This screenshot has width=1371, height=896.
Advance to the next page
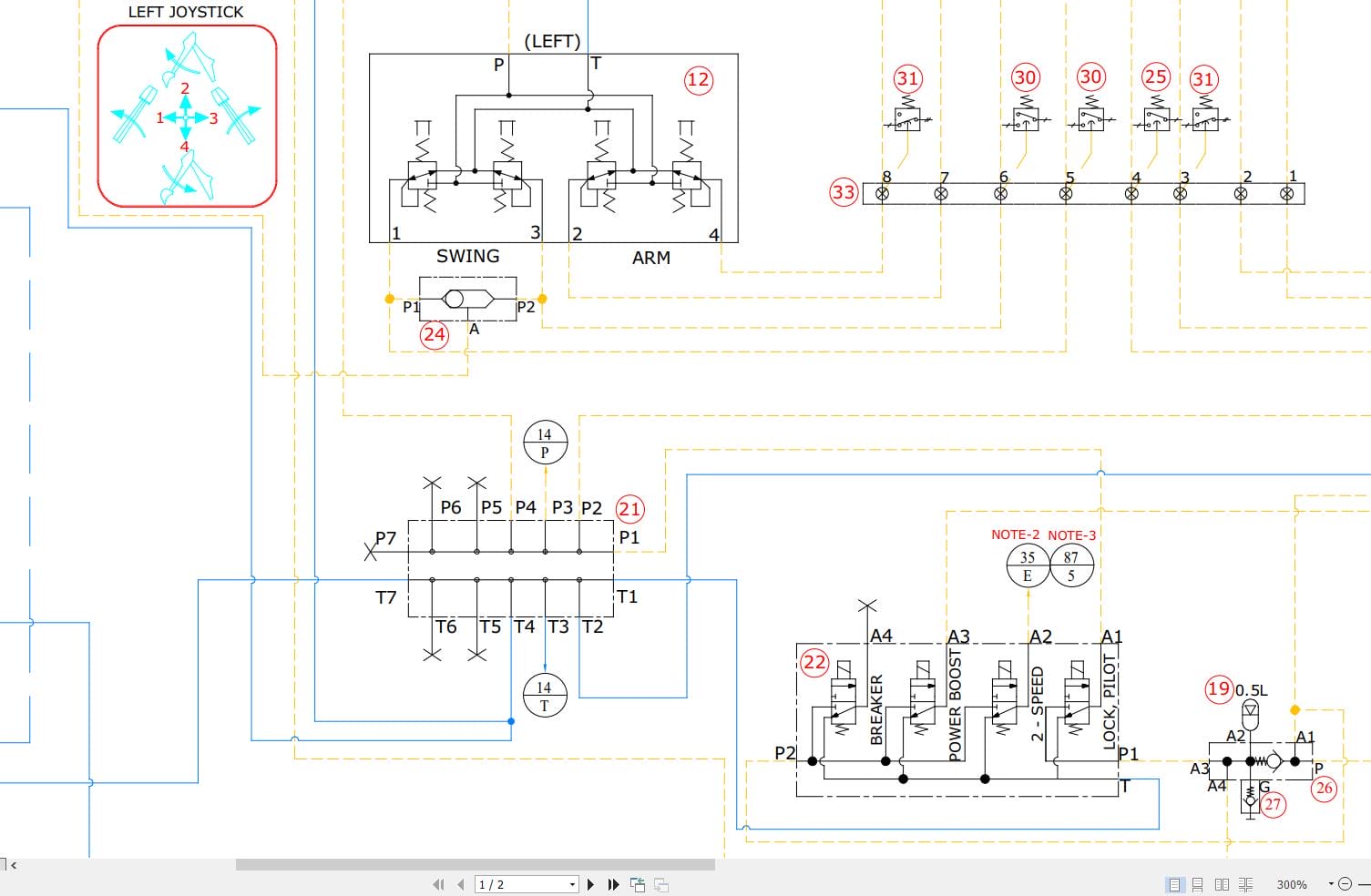(589, 883)
